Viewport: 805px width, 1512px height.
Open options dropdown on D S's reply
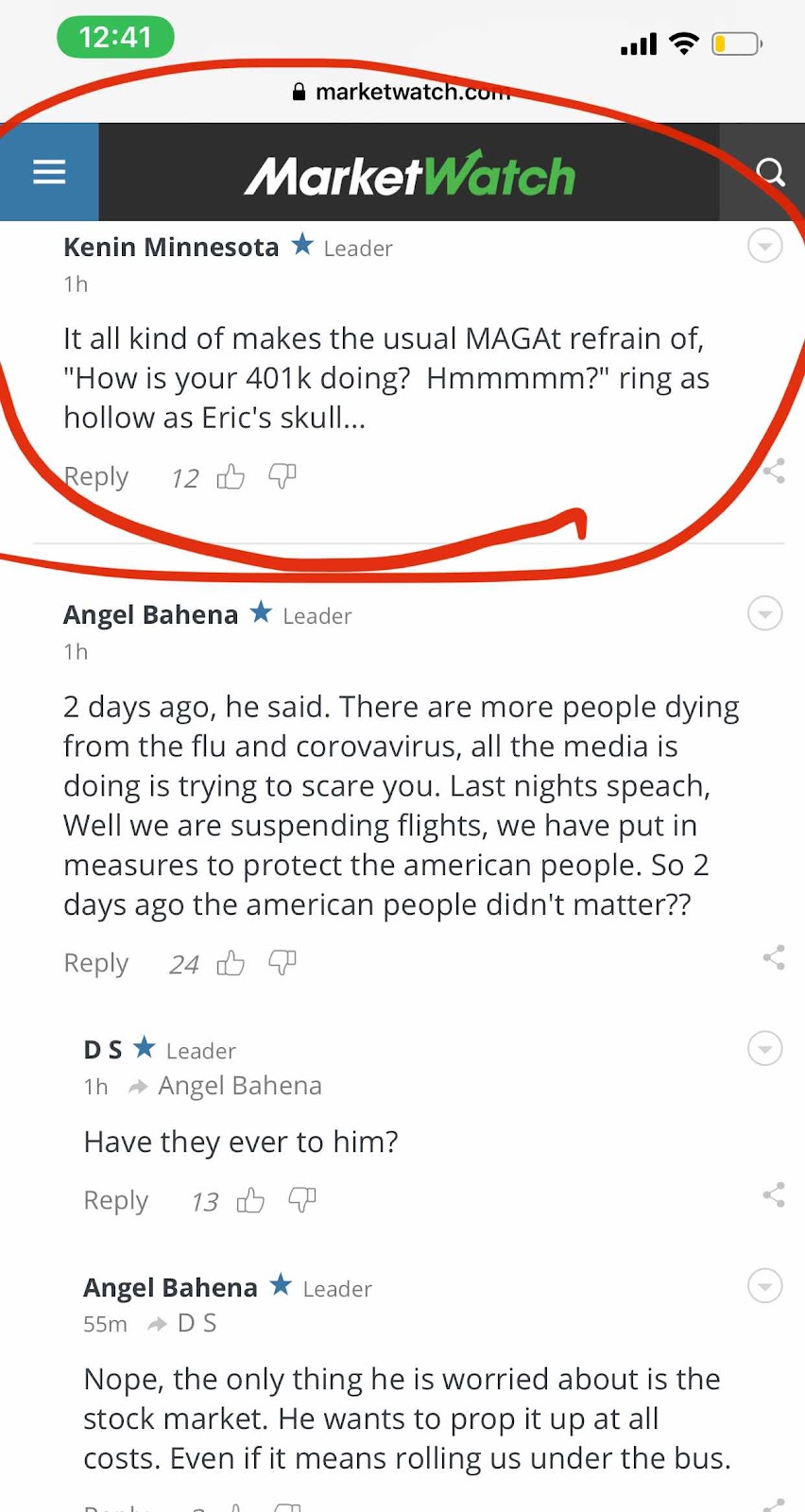click(x=765, y=1048)
